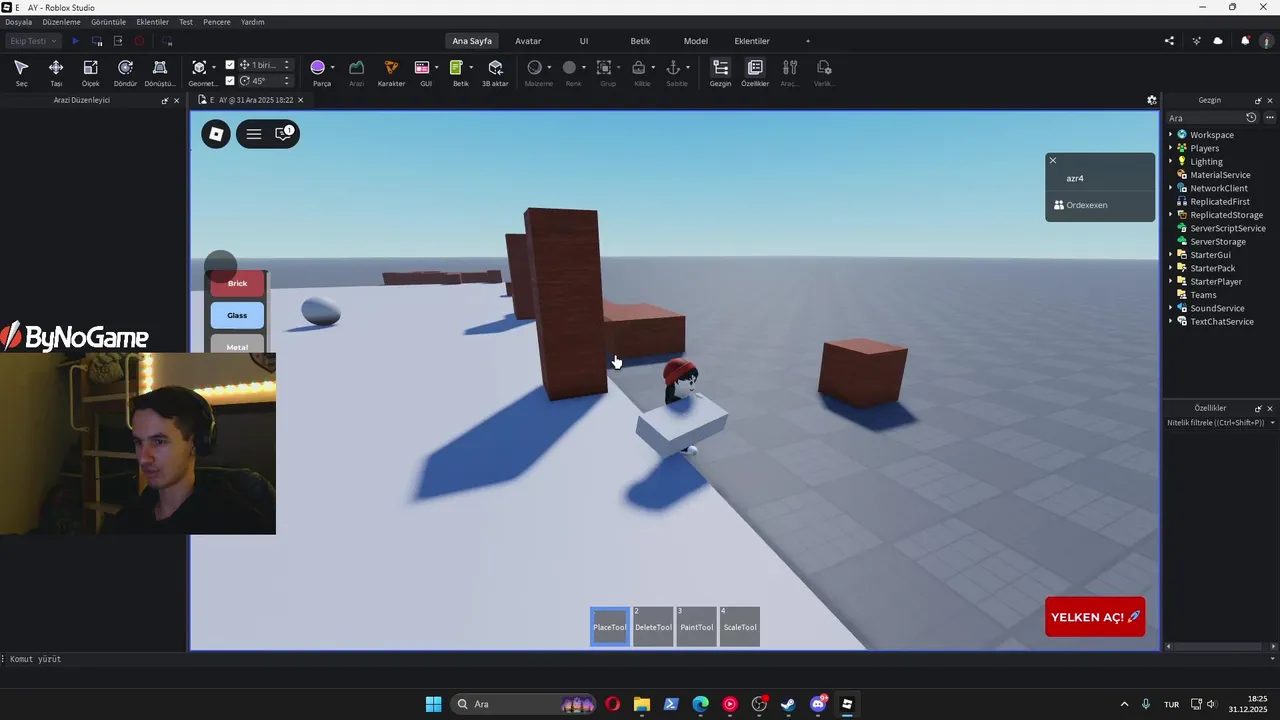The width and height of the screenshot is (1280, 720).
Task: Expand the StarterPlayer tree node
Action: point(1171,282)
